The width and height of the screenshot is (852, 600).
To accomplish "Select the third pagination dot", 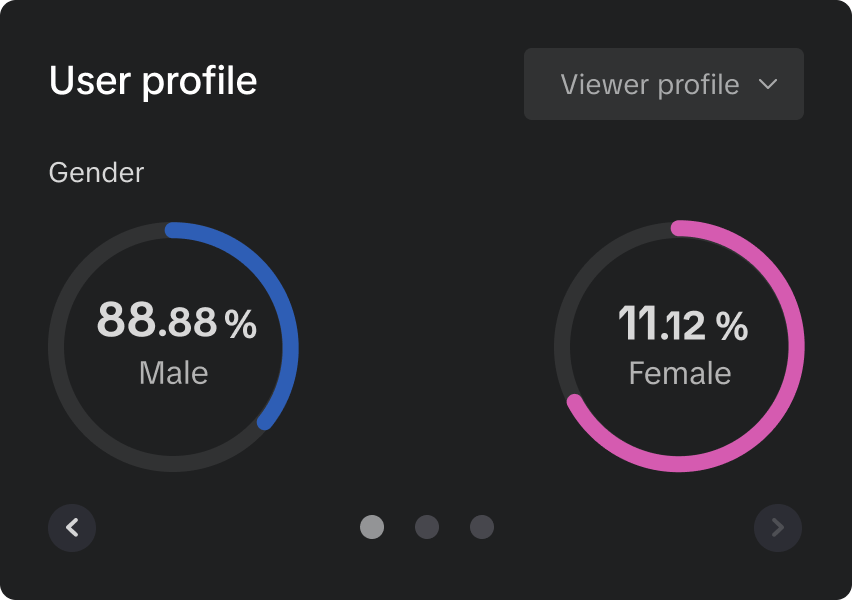I will click(482, 527).
